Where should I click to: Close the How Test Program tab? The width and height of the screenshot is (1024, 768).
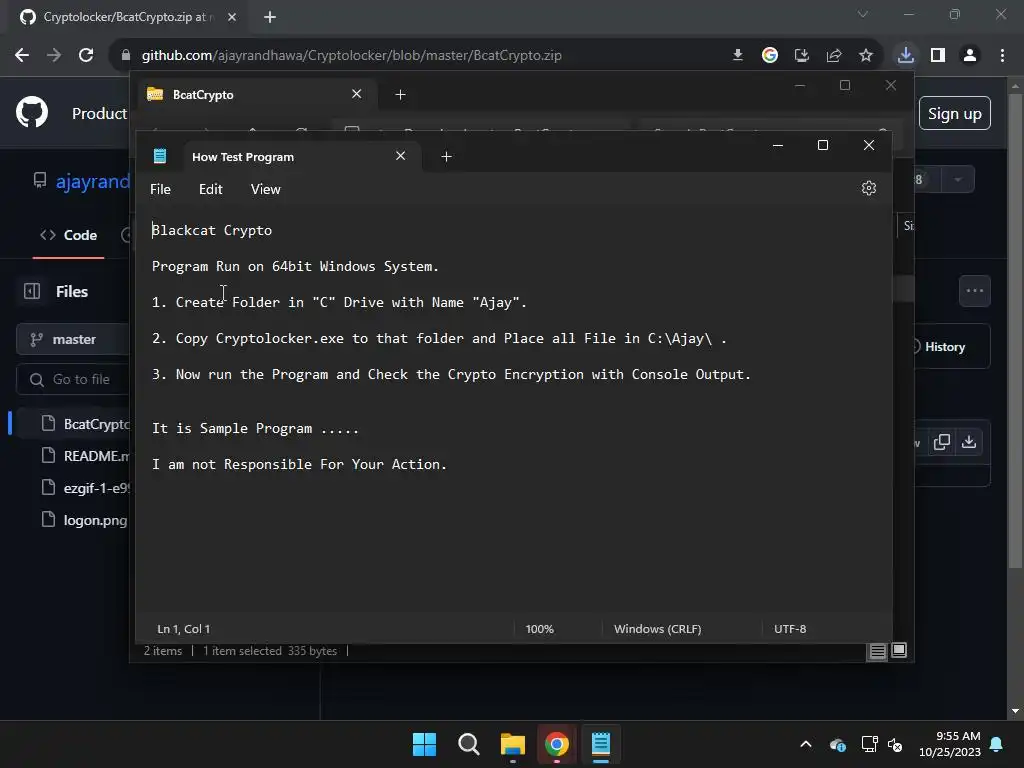400,156
